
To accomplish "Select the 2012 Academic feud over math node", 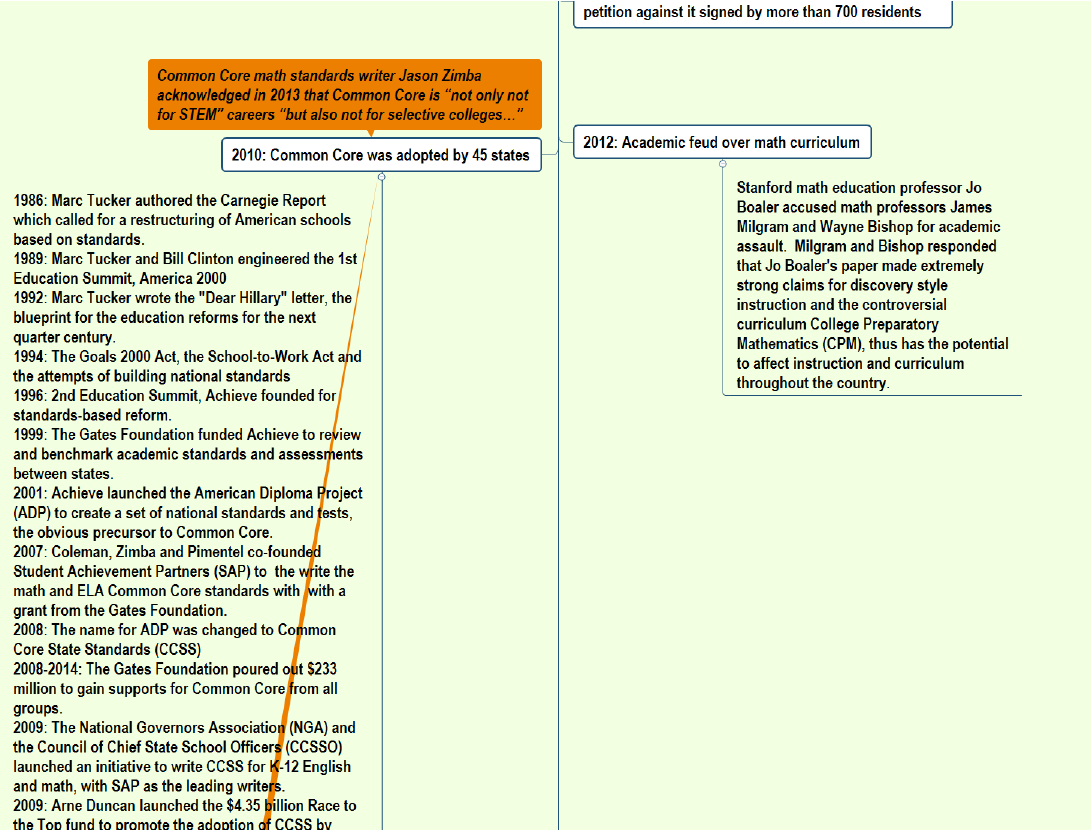I will pos(721,142).
